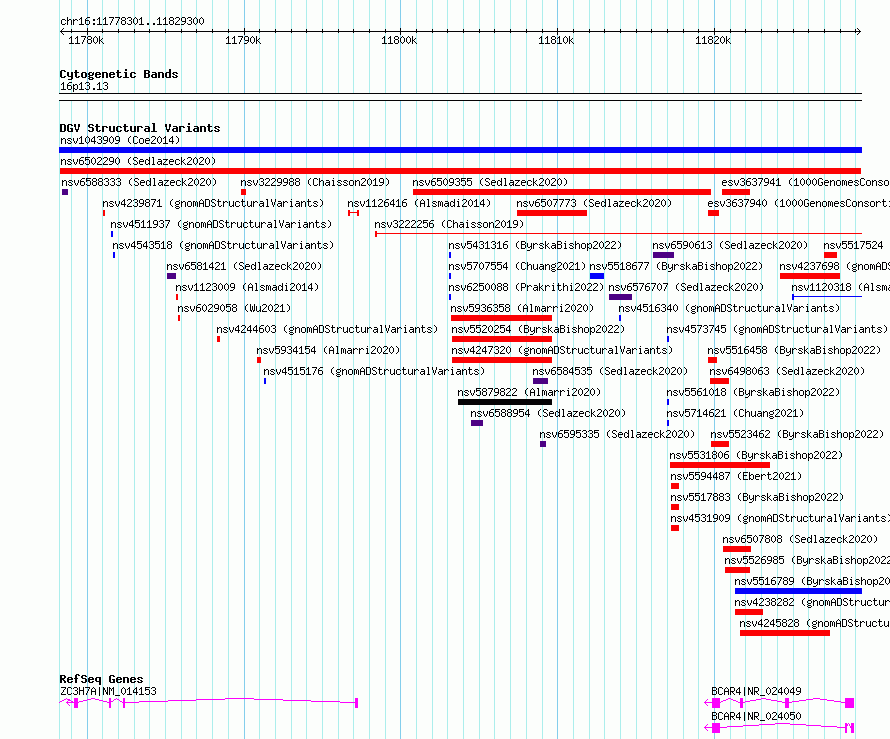Open variant label nsv6588333 (Sedlazeck2020)
This screenshot has height=739, width=890.
coord(138,182)
